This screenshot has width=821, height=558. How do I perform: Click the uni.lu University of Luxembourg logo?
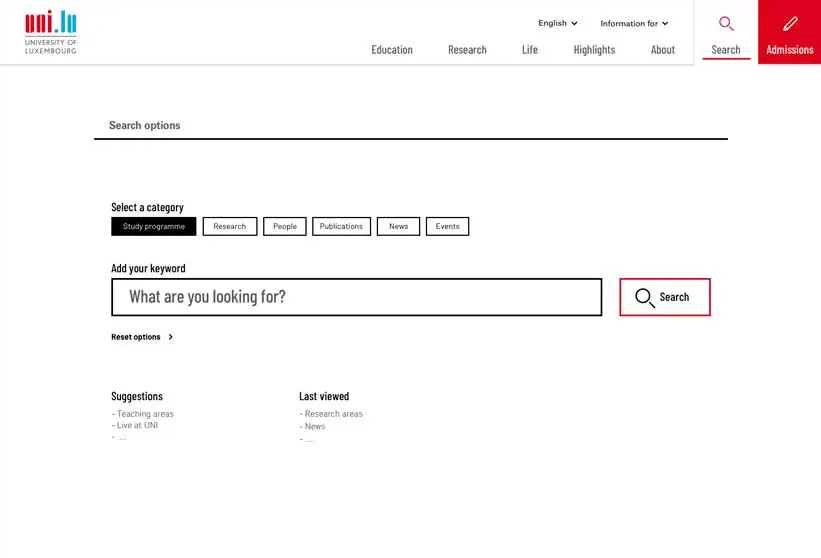[51, 32]
